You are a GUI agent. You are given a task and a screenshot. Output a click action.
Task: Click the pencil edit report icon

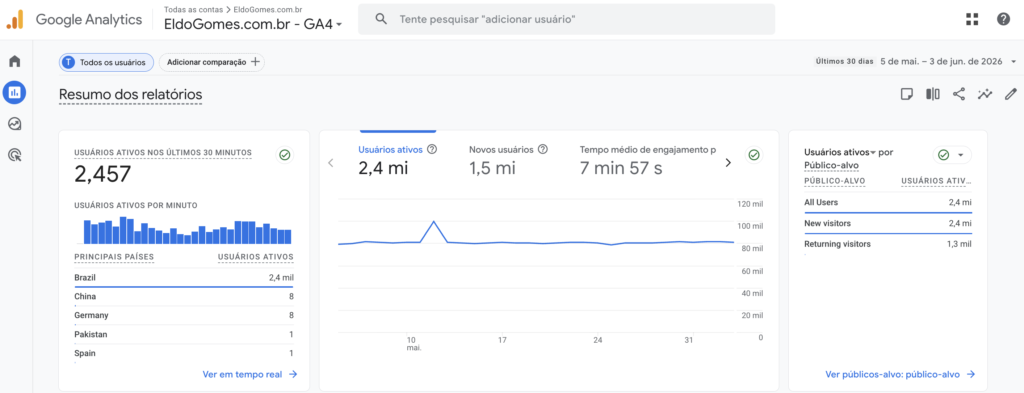coord(1011,94)
